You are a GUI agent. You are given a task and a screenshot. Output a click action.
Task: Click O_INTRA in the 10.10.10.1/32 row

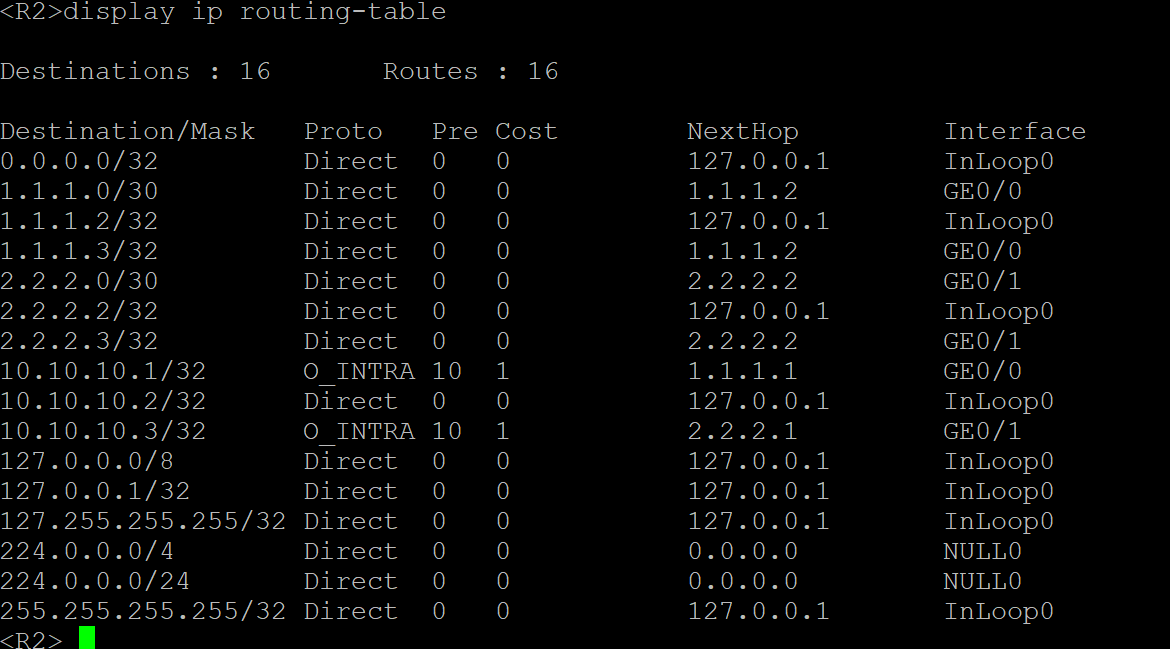pos(359,372)
